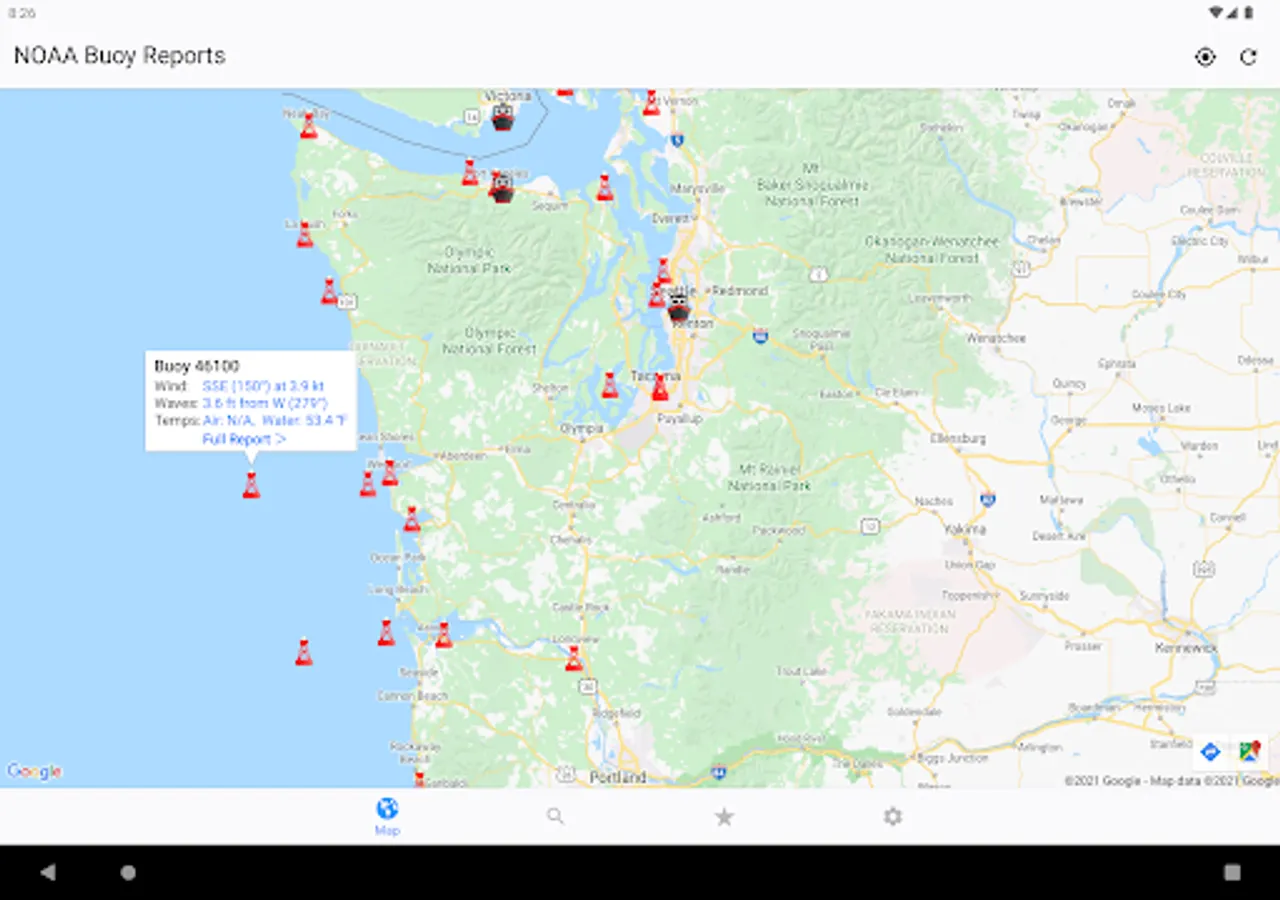The height and width of the screenshot is (900, 1280).
Task: Tap the ship marker at Seattle
Action: pos(679,308)
